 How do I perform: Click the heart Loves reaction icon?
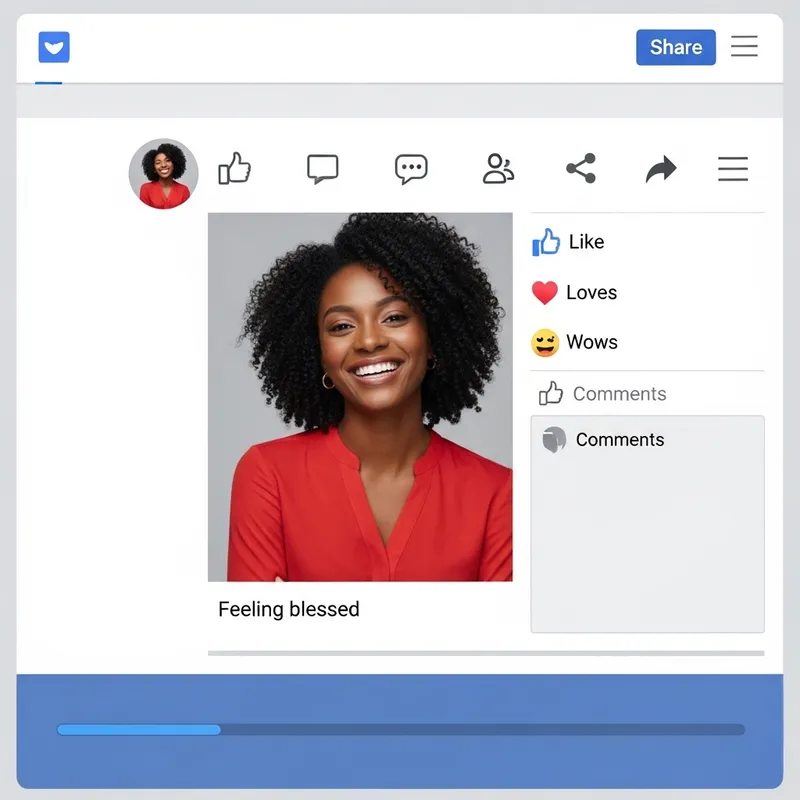pos(546,292)
